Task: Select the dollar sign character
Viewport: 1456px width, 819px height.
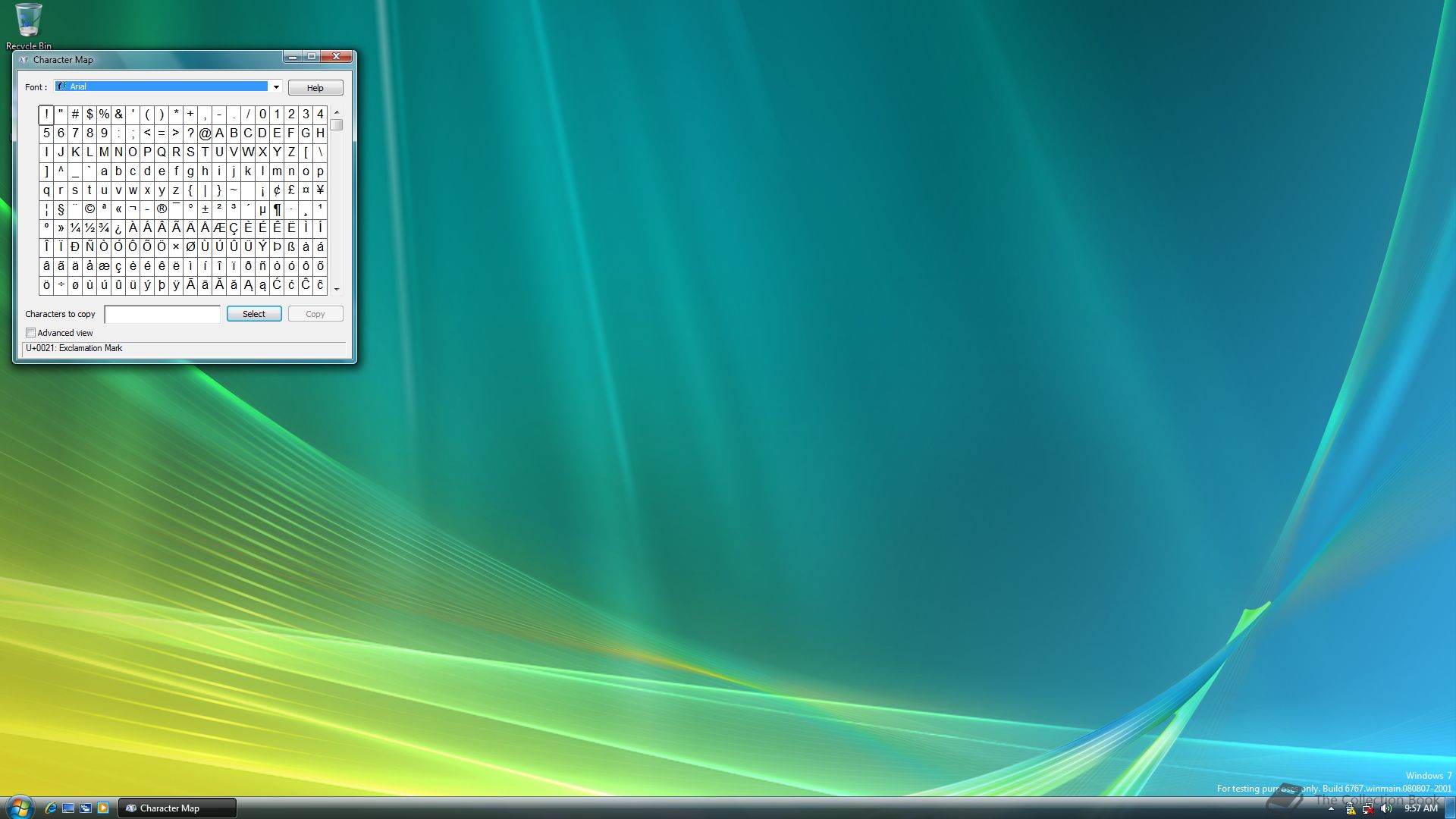Action: coord(89,115)
